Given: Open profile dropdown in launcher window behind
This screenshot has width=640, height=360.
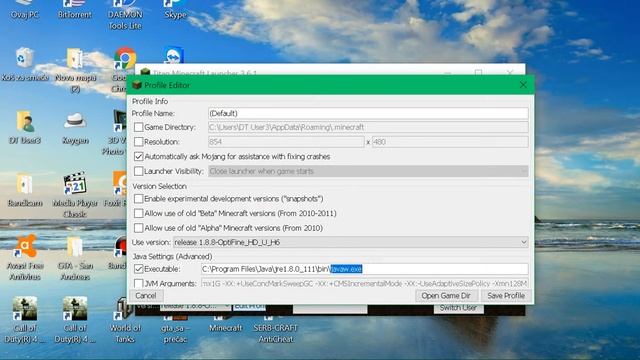Looking at the screenshot, I should 196,306.
